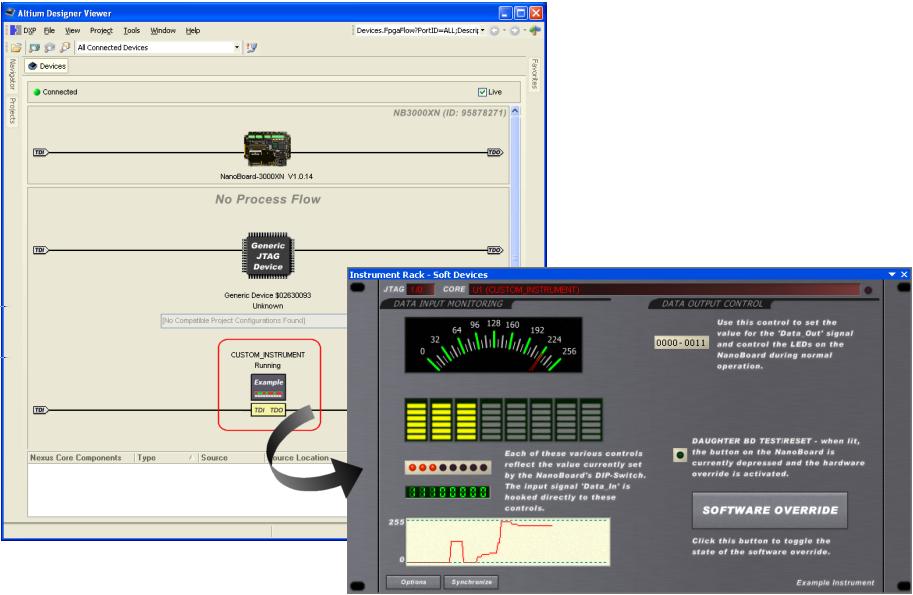Open the View menu

72,30
